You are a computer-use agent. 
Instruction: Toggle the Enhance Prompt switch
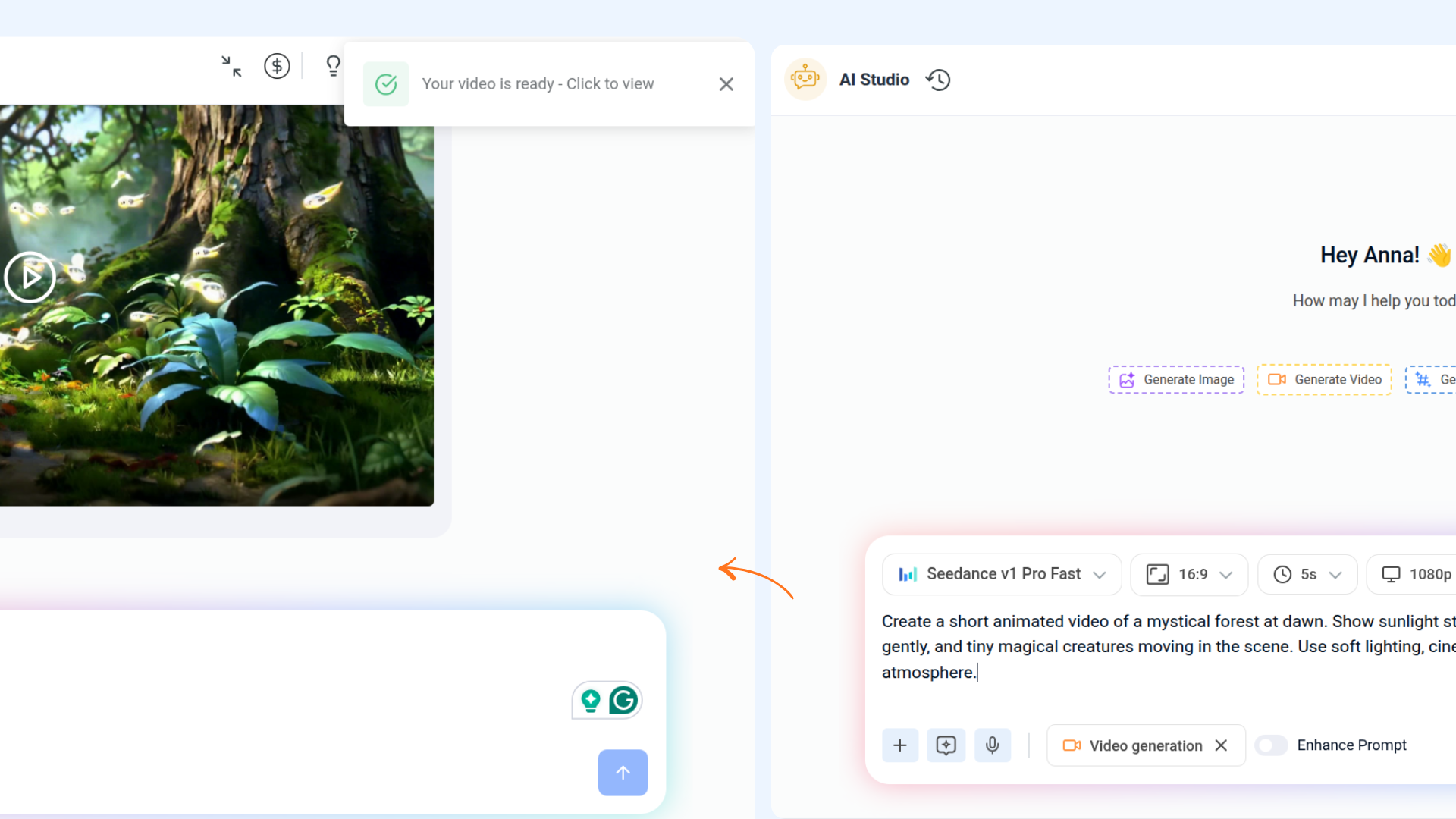point(1272,745)
